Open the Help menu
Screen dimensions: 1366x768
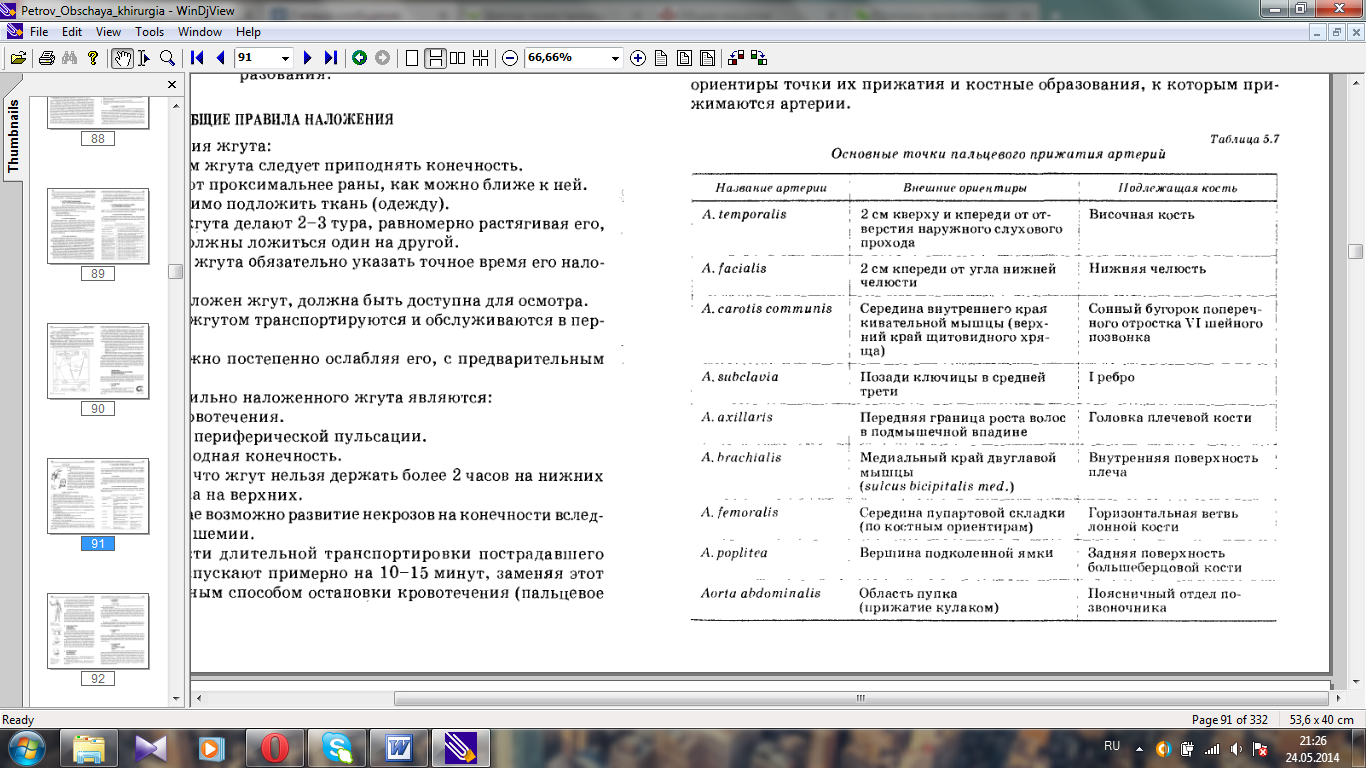[x=248, y=32]
